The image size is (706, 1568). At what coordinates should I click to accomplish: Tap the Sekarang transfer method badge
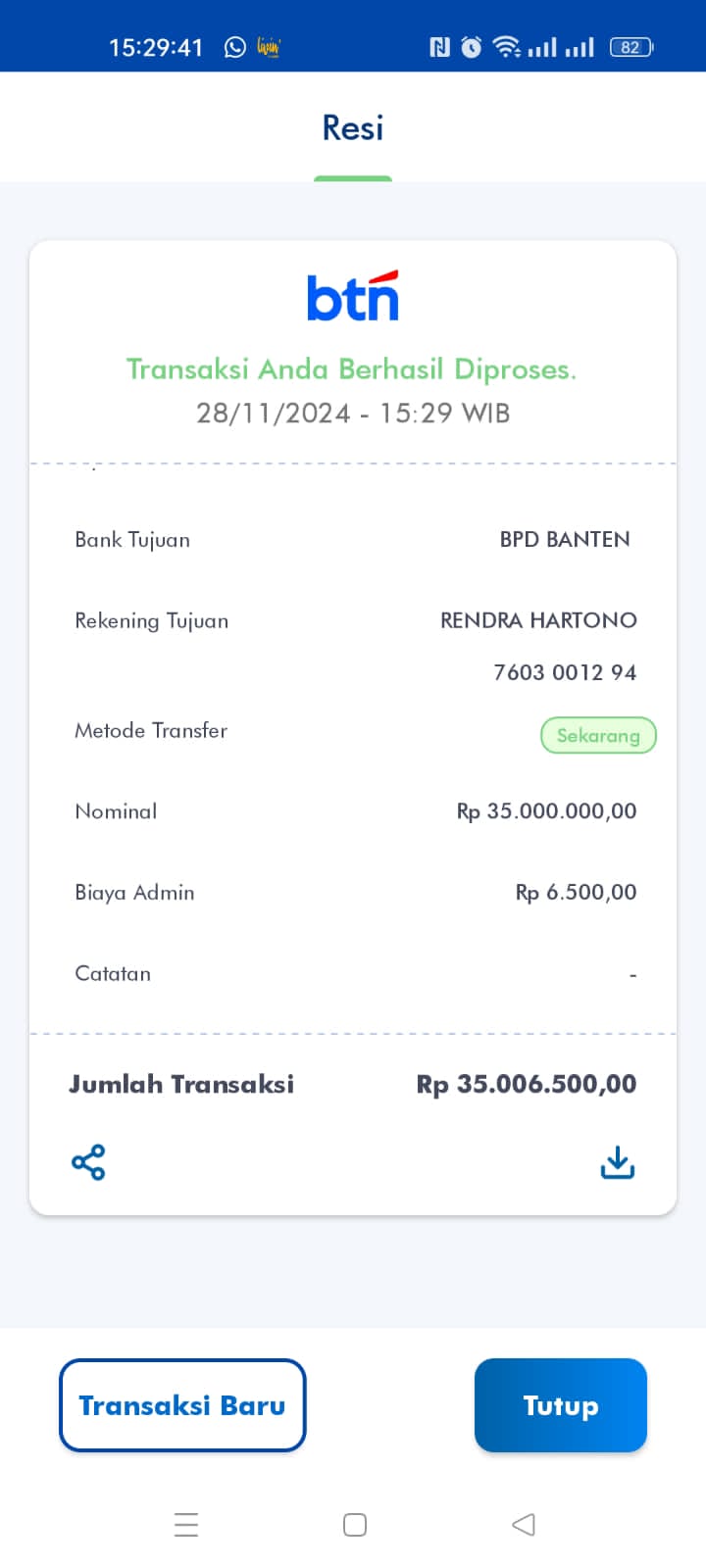[598, 736]
